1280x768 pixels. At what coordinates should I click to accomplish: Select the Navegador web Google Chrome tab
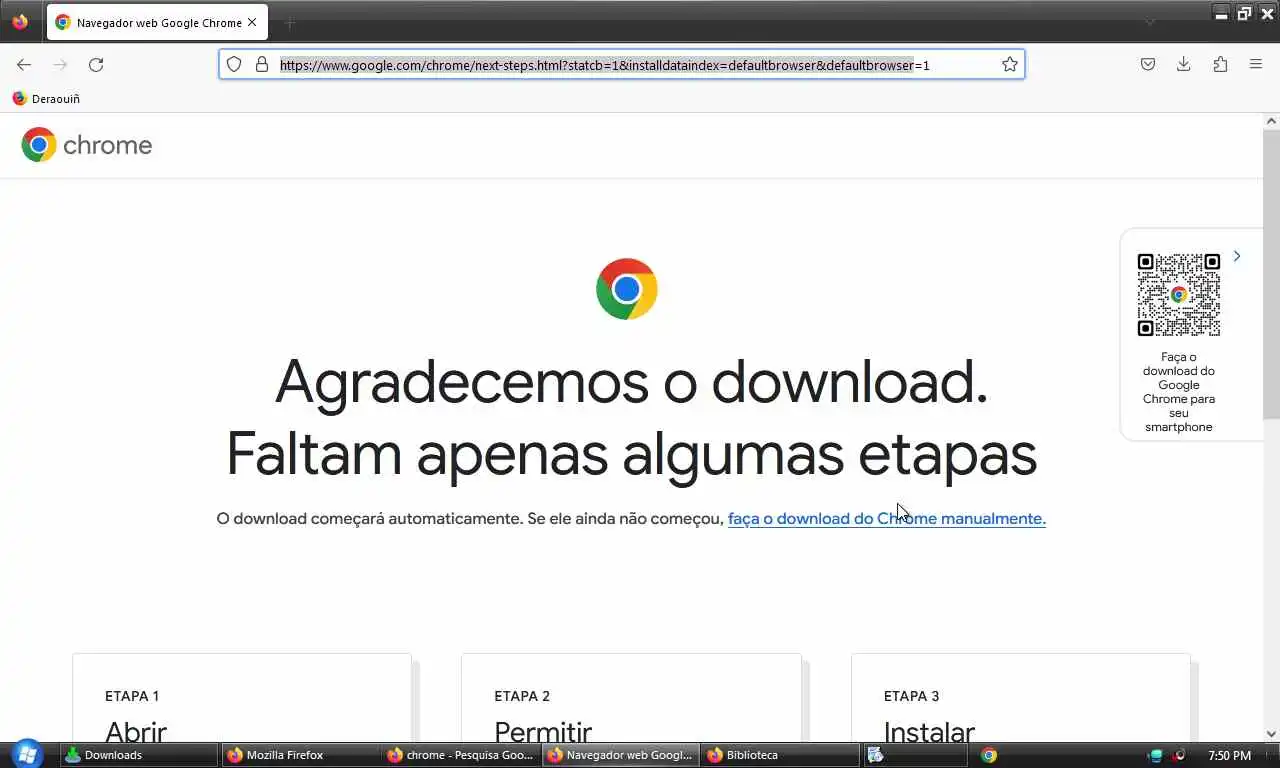point(157,22)
